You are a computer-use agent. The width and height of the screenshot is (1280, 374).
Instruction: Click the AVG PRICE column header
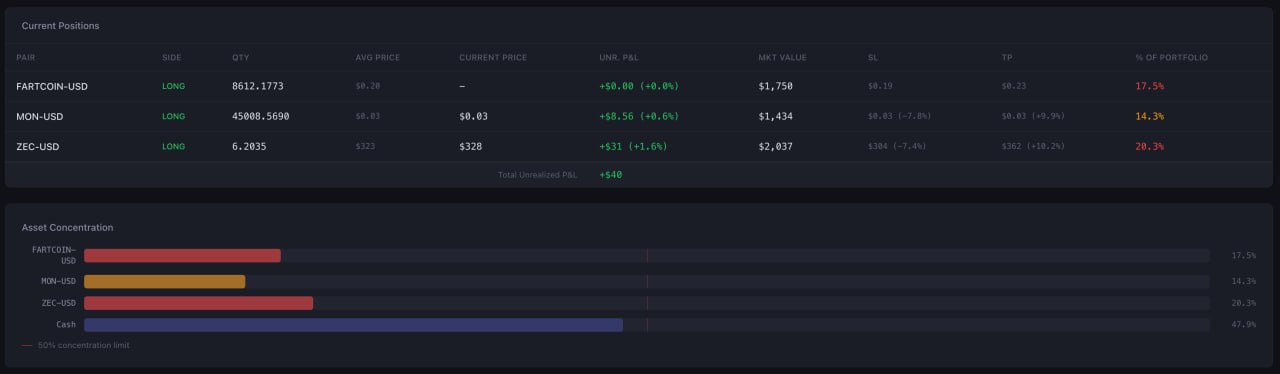point(378,58)
